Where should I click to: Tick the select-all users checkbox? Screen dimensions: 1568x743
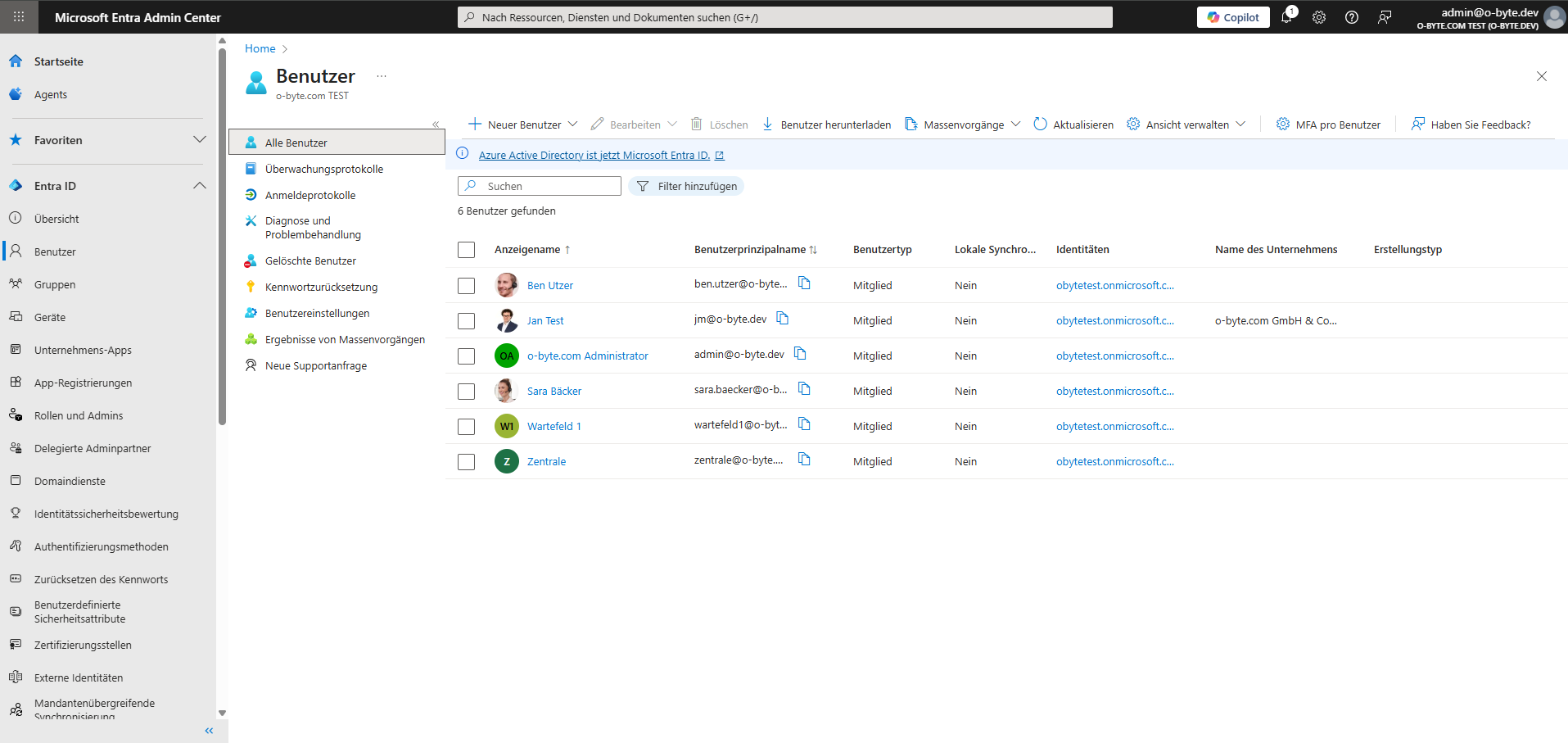pyautogui.click(x=467, y=250)
